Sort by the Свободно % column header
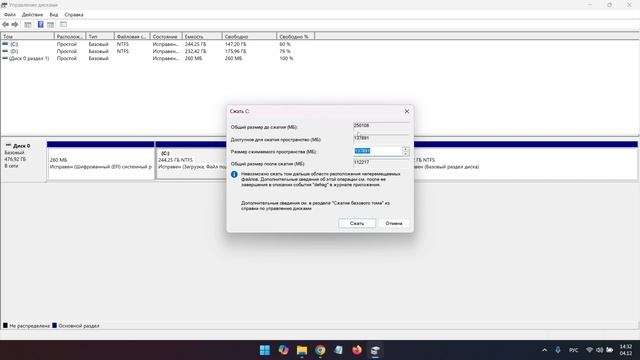This screenshot has height=360, width=640. (296, 36)
